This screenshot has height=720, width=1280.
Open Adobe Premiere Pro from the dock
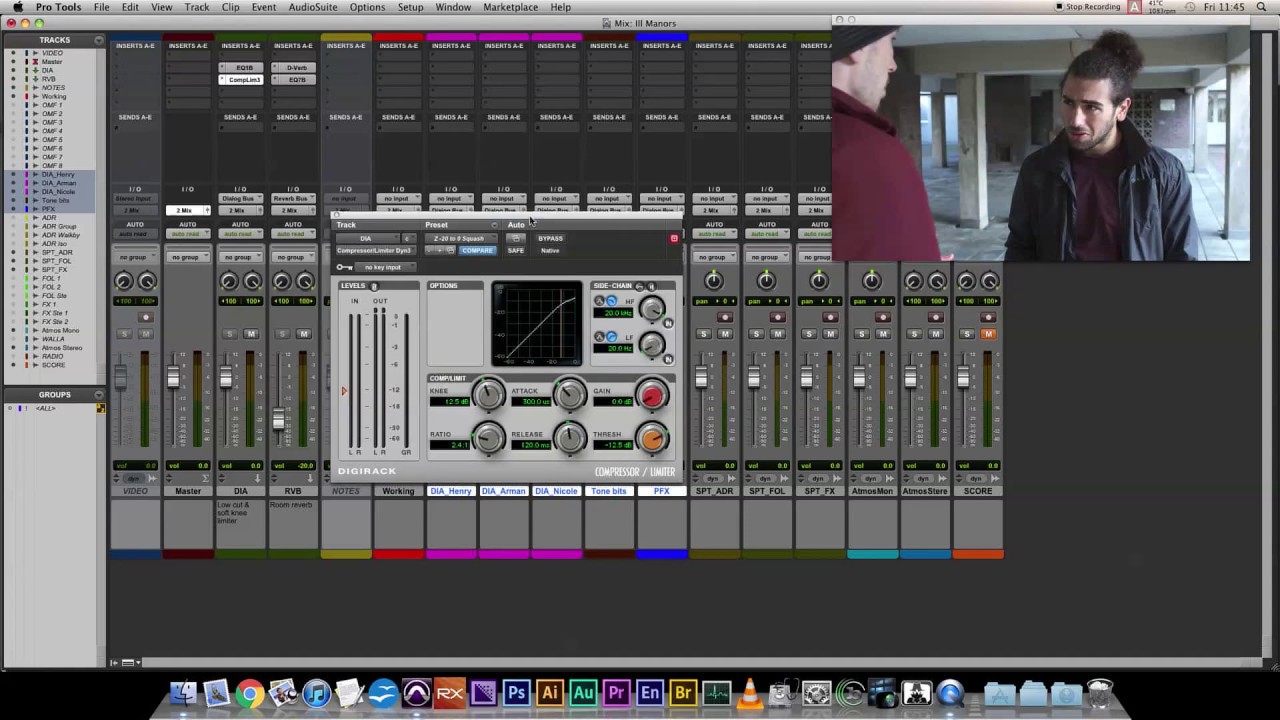click(616, 693)
